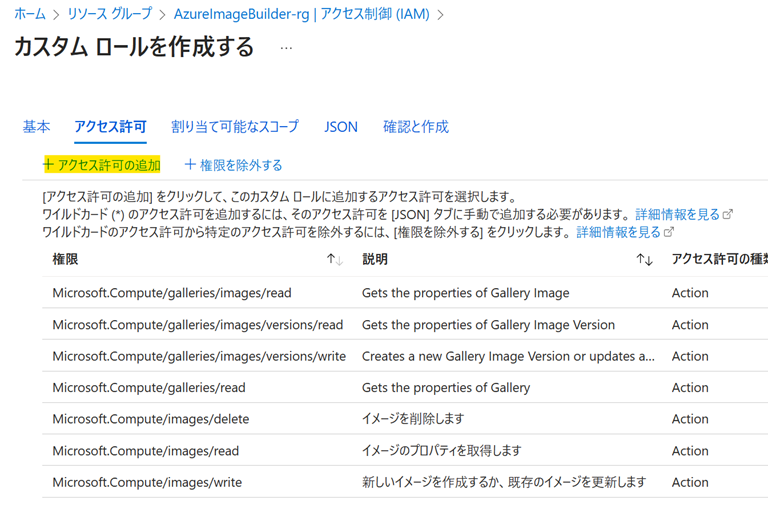Go to the 確認と作成 tab
The width and height of the screenshot is (768, 529).
tap(416, 127)
